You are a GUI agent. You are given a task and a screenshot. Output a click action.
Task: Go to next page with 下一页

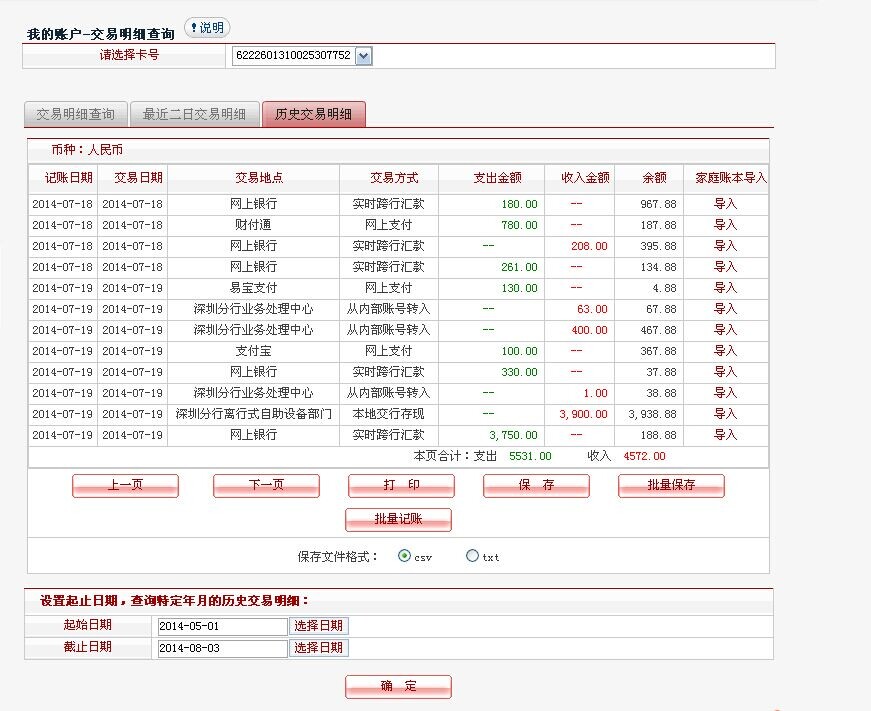[x=266, y=485]
